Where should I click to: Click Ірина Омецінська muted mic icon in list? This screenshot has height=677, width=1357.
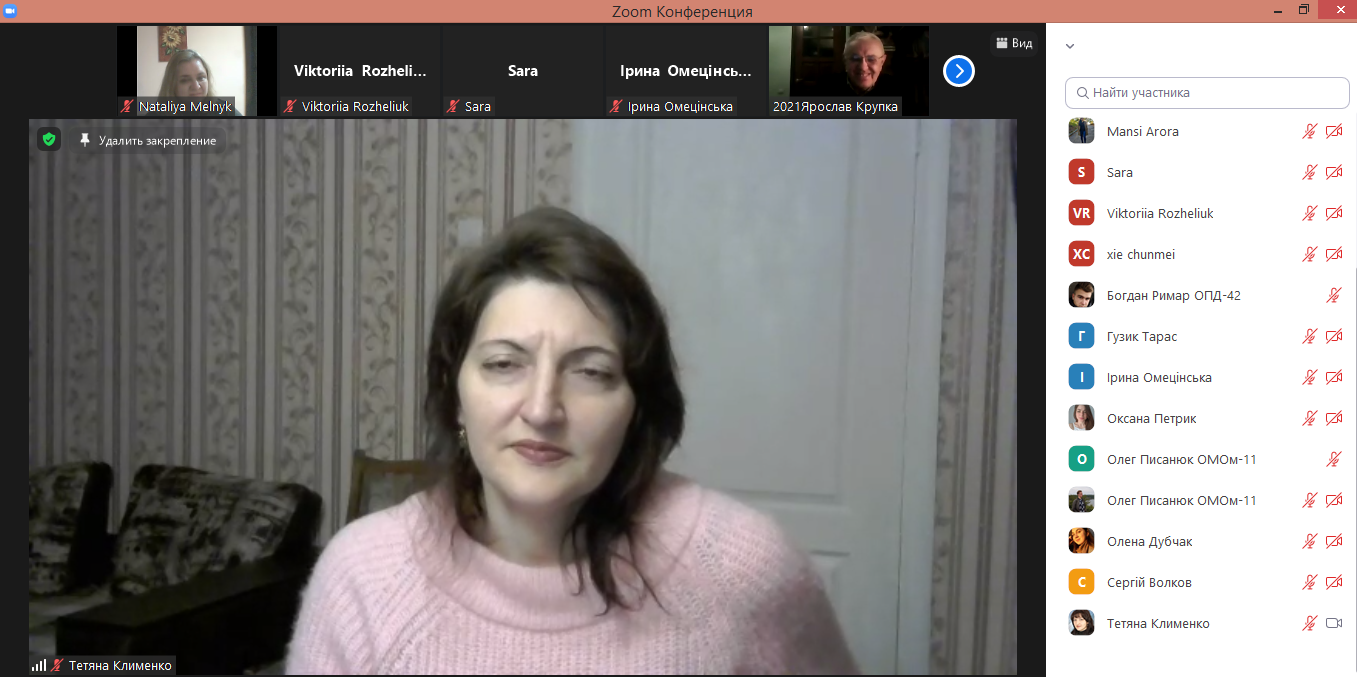point(1309,377)
